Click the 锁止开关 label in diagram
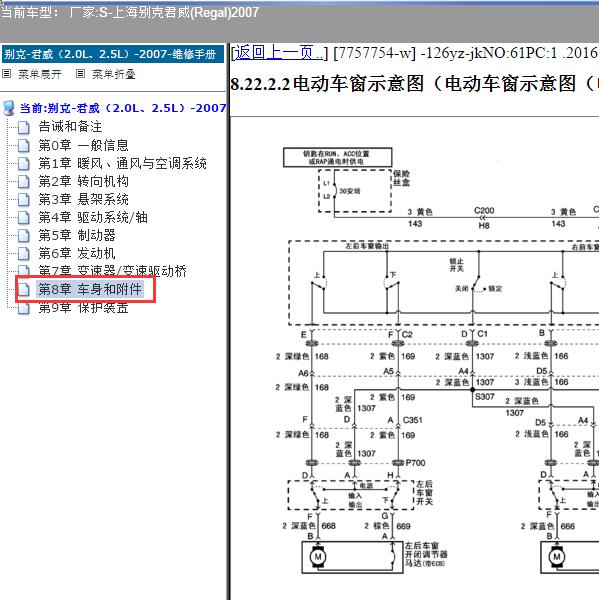This screenshot has height=600, width=599. tap(456, 265)
